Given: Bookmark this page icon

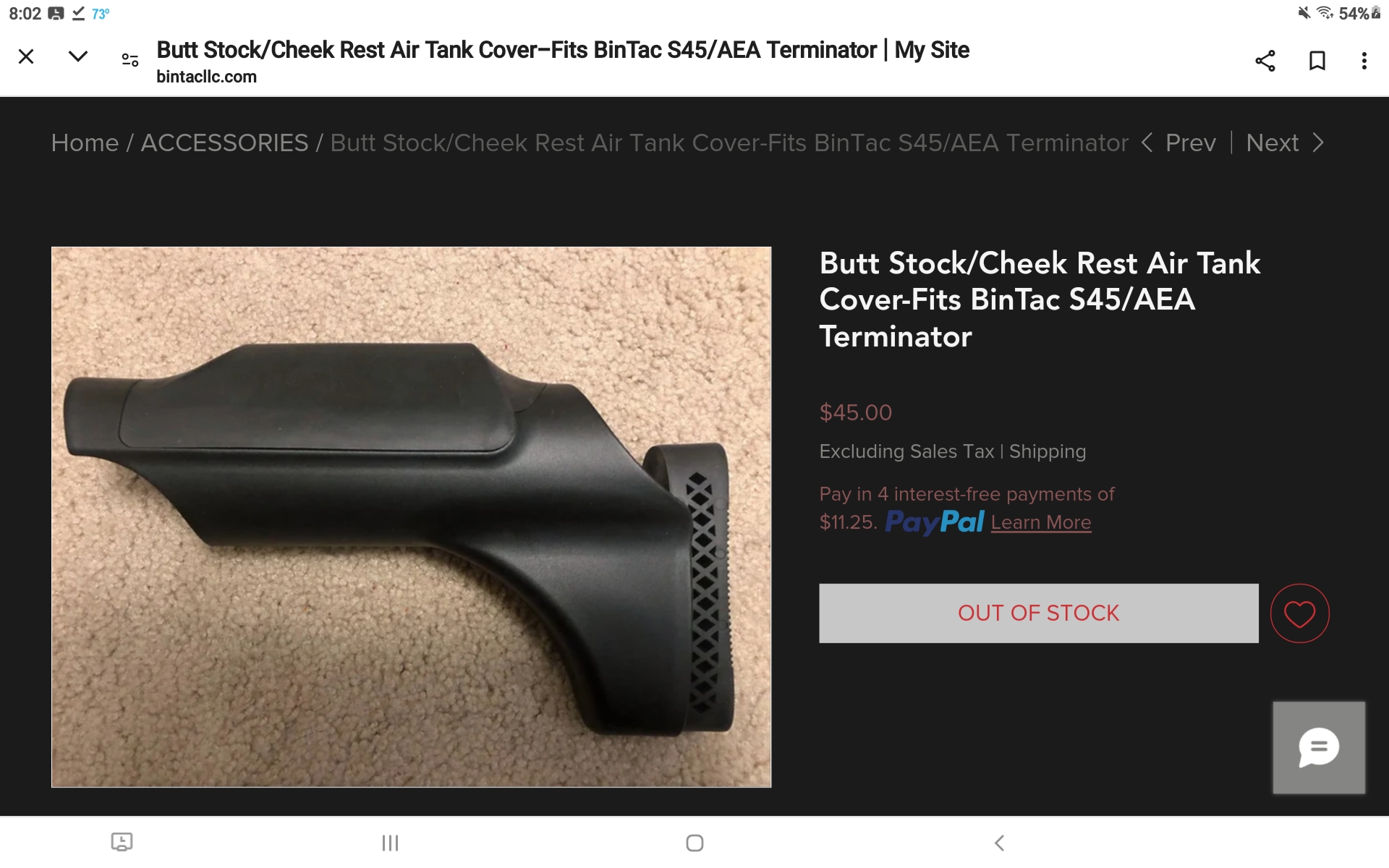Looking at the screenshot, I should coord(1317,61).
